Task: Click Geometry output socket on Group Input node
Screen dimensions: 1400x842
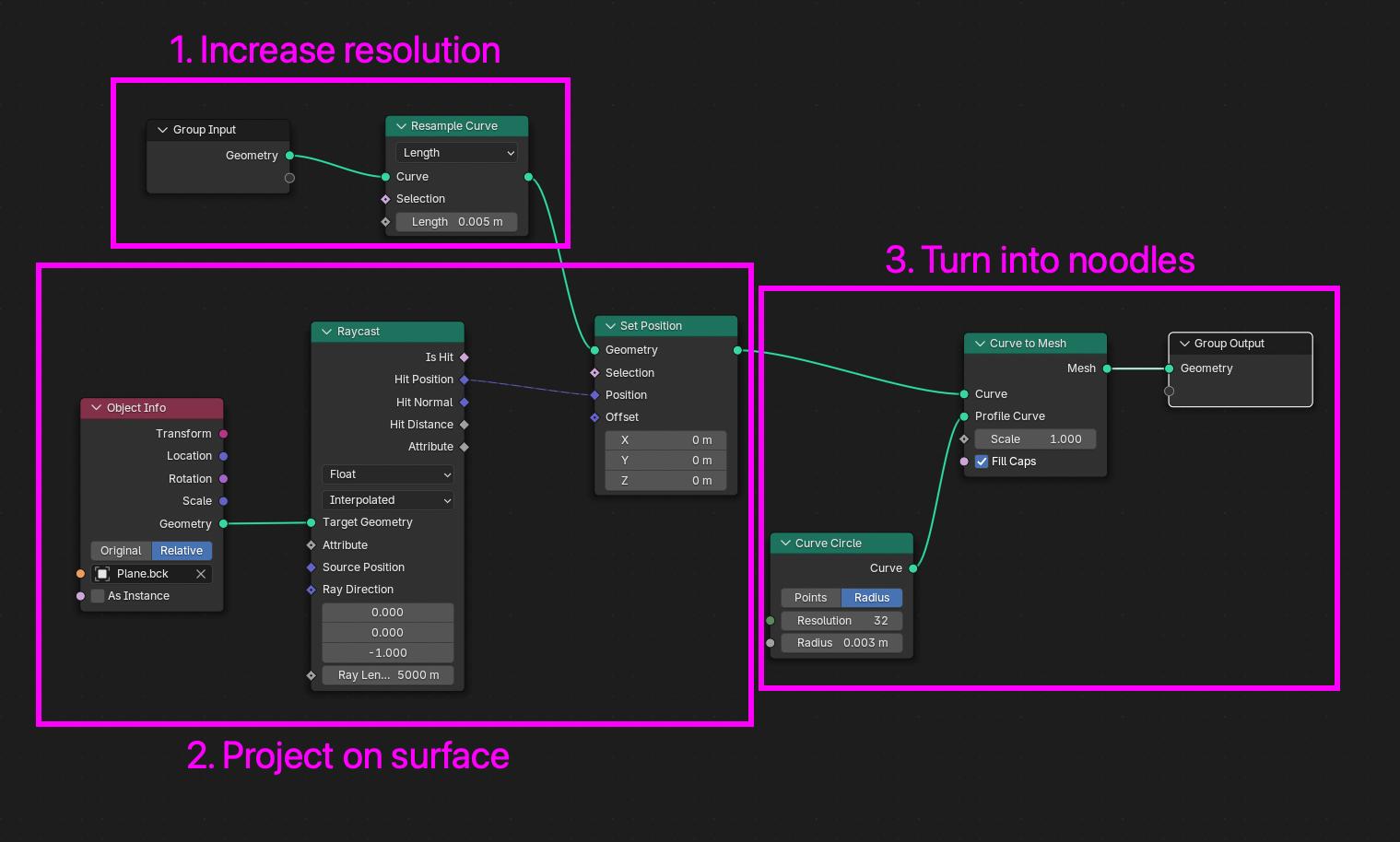Action: point(289,156)
